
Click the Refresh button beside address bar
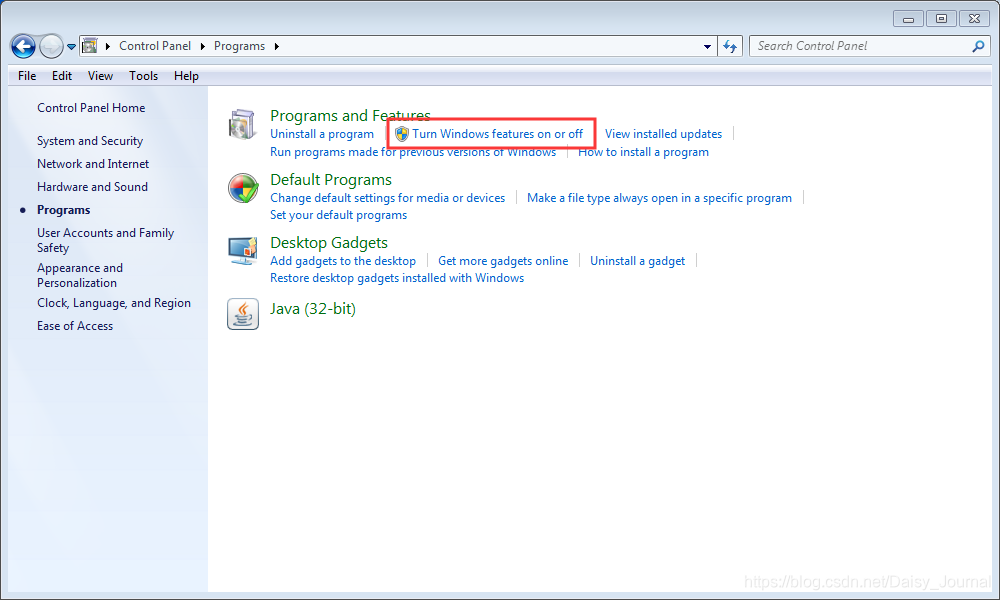click(730, 47)
